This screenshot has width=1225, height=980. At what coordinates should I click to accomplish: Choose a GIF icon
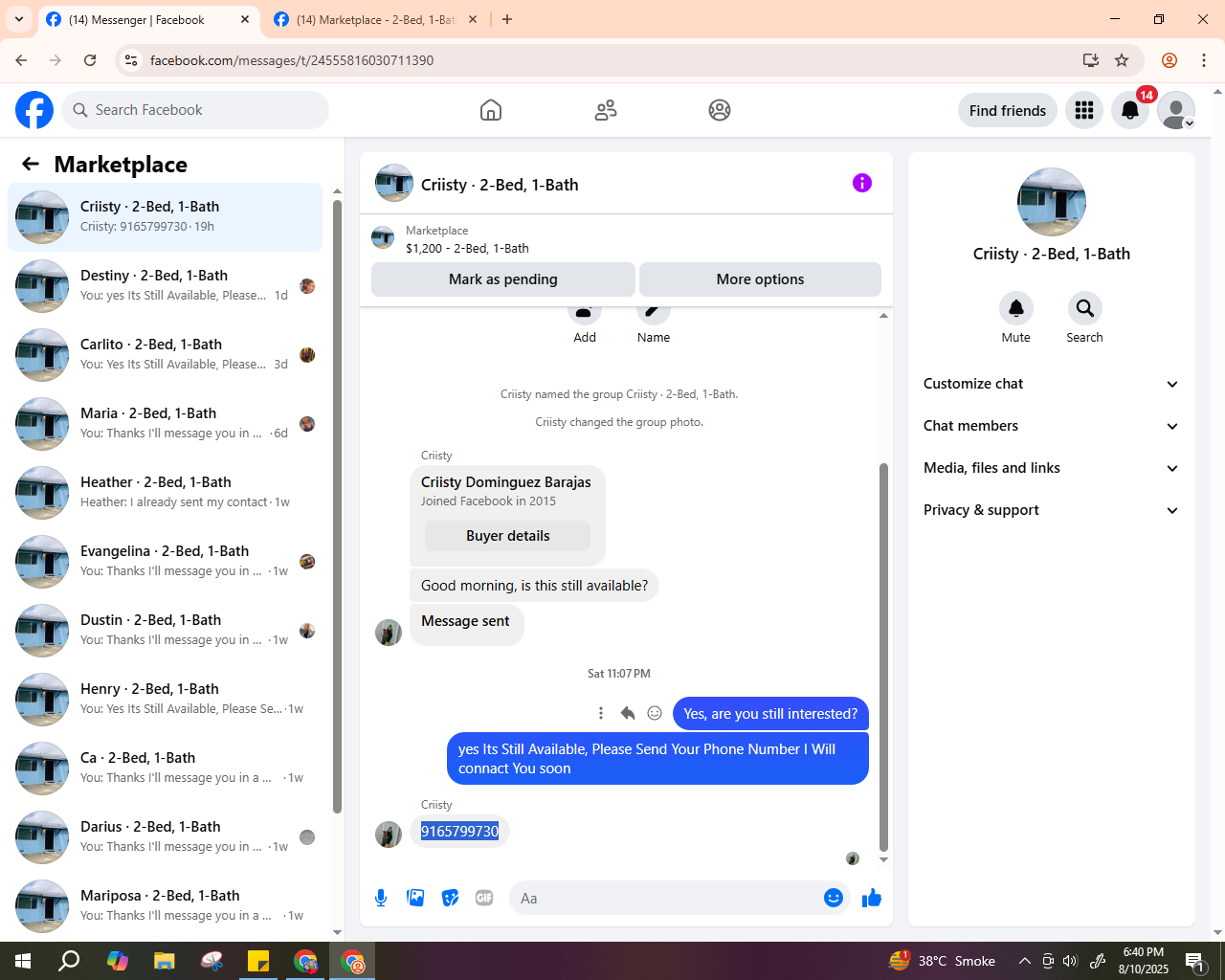pos(484,898)
